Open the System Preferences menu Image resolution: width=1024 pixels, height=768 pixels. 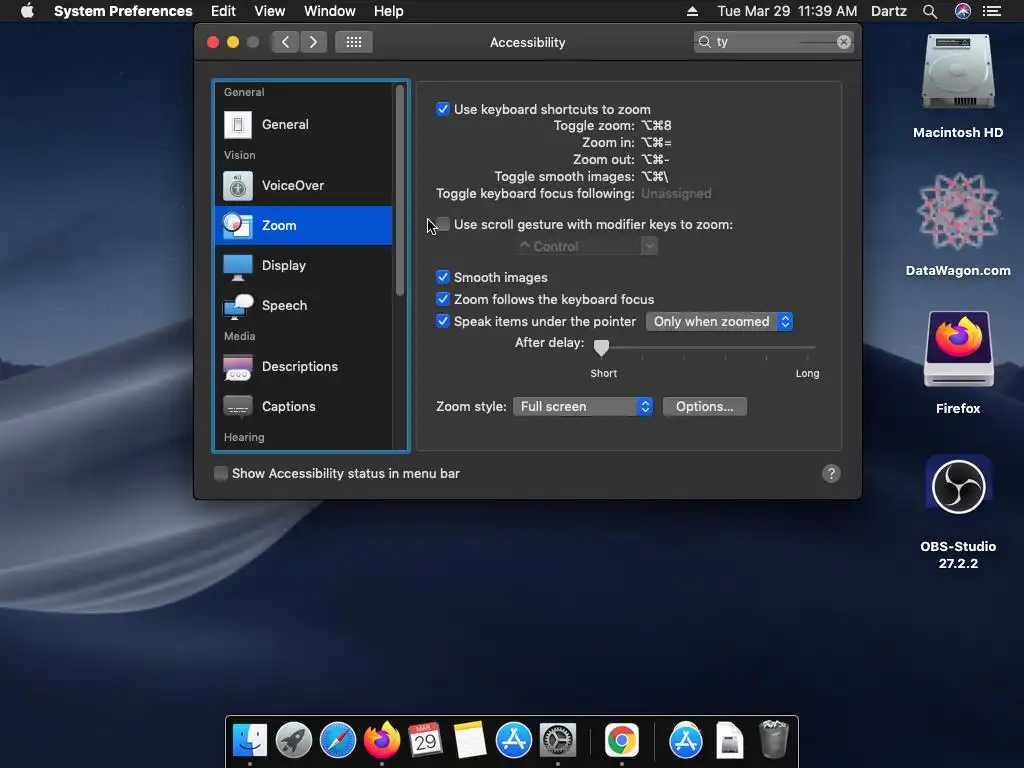123,11
